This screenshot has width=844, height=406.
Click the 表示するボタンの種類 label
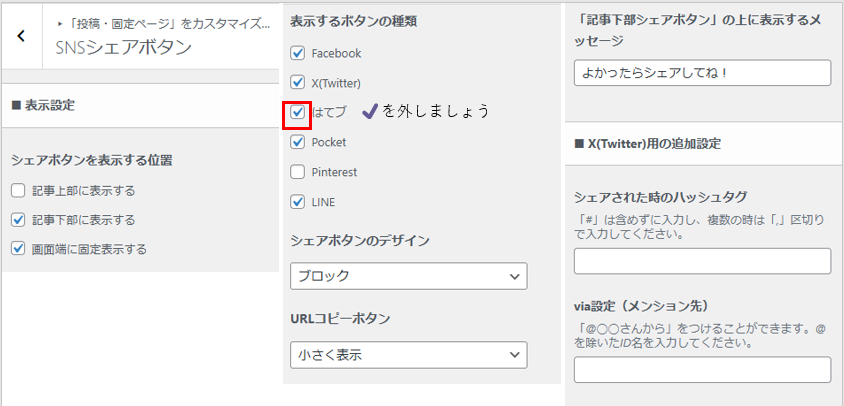point(354,22)
